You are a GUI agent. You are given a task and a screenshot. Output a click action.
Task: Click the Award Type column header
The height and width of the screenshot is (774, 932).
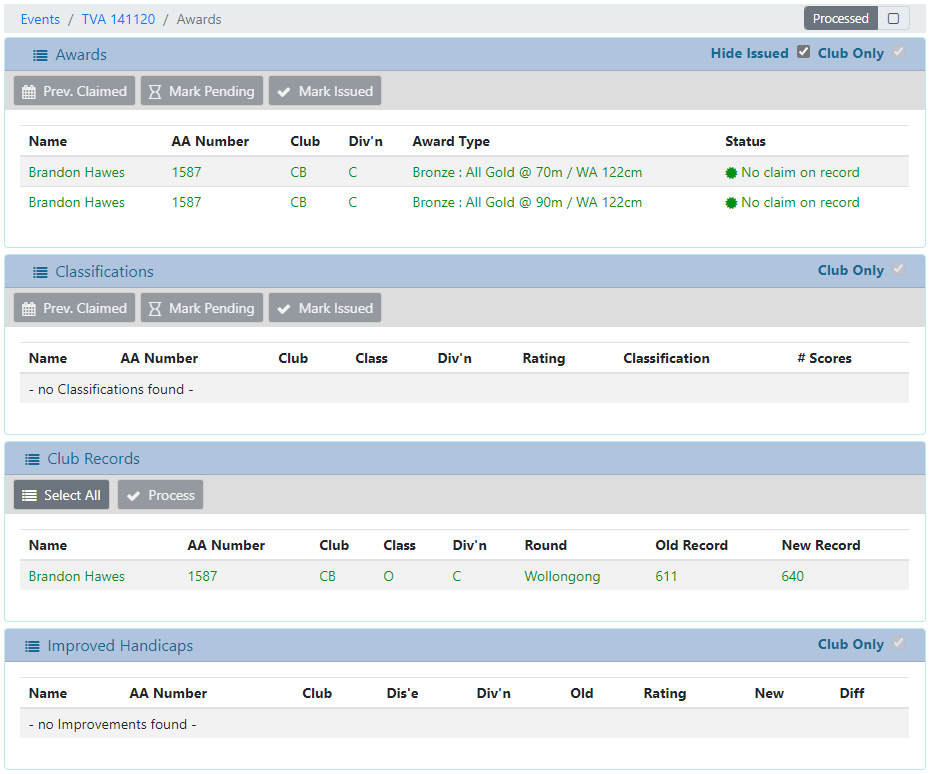pyautogui.click(x=451, y=141)
